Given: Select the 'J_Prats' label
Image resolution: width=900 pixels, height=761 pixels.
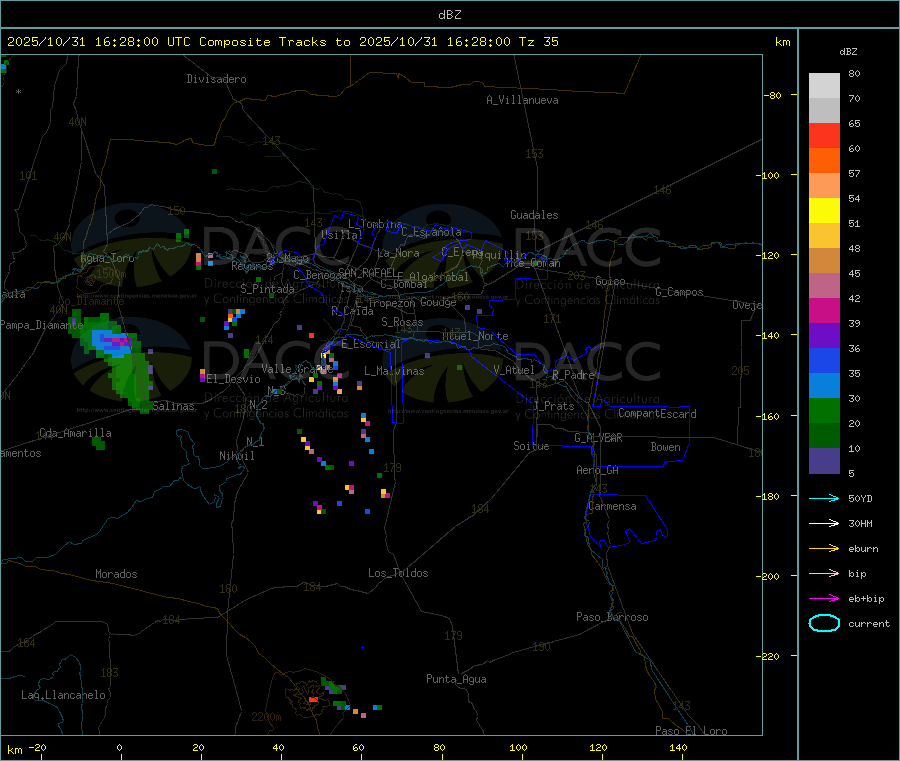Looking at the screenshot, I should pyautogui.click(x=553, y=406).
